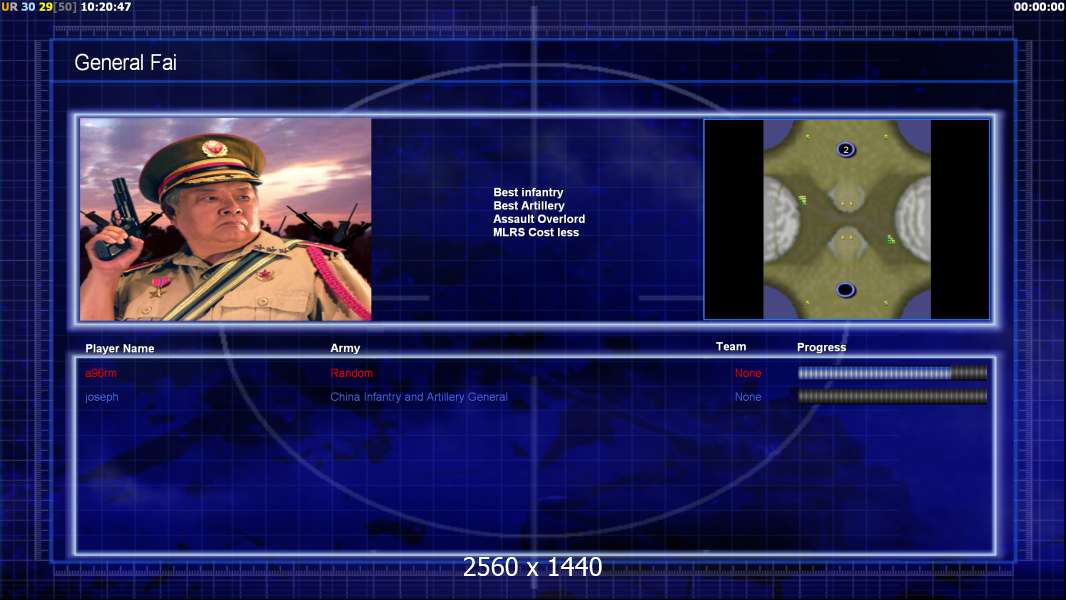Click the 00:00:00 timer display
The image size is (1066, 600).
tap(1039, 7)
